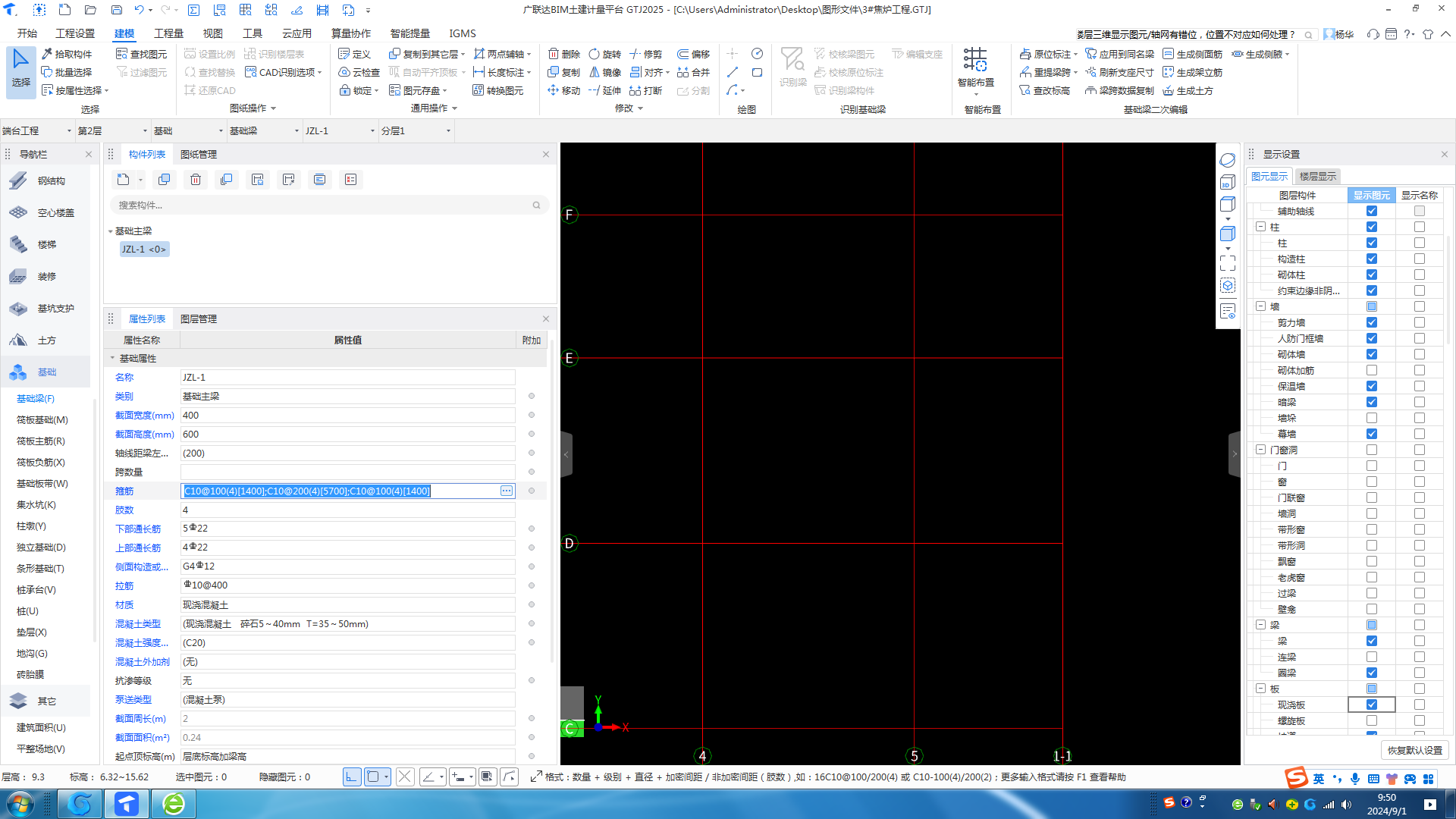Click the 截面宽度 value field

(347, 415)
